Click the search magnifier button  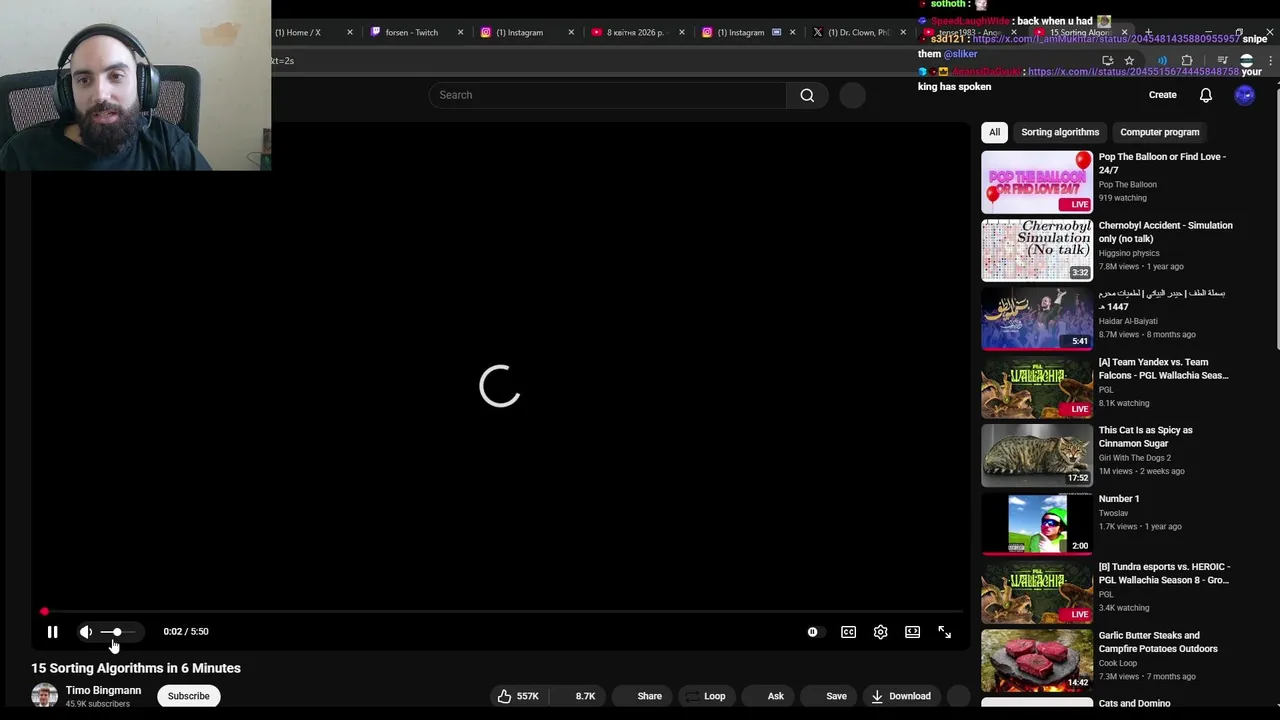(x=807, y=95)
